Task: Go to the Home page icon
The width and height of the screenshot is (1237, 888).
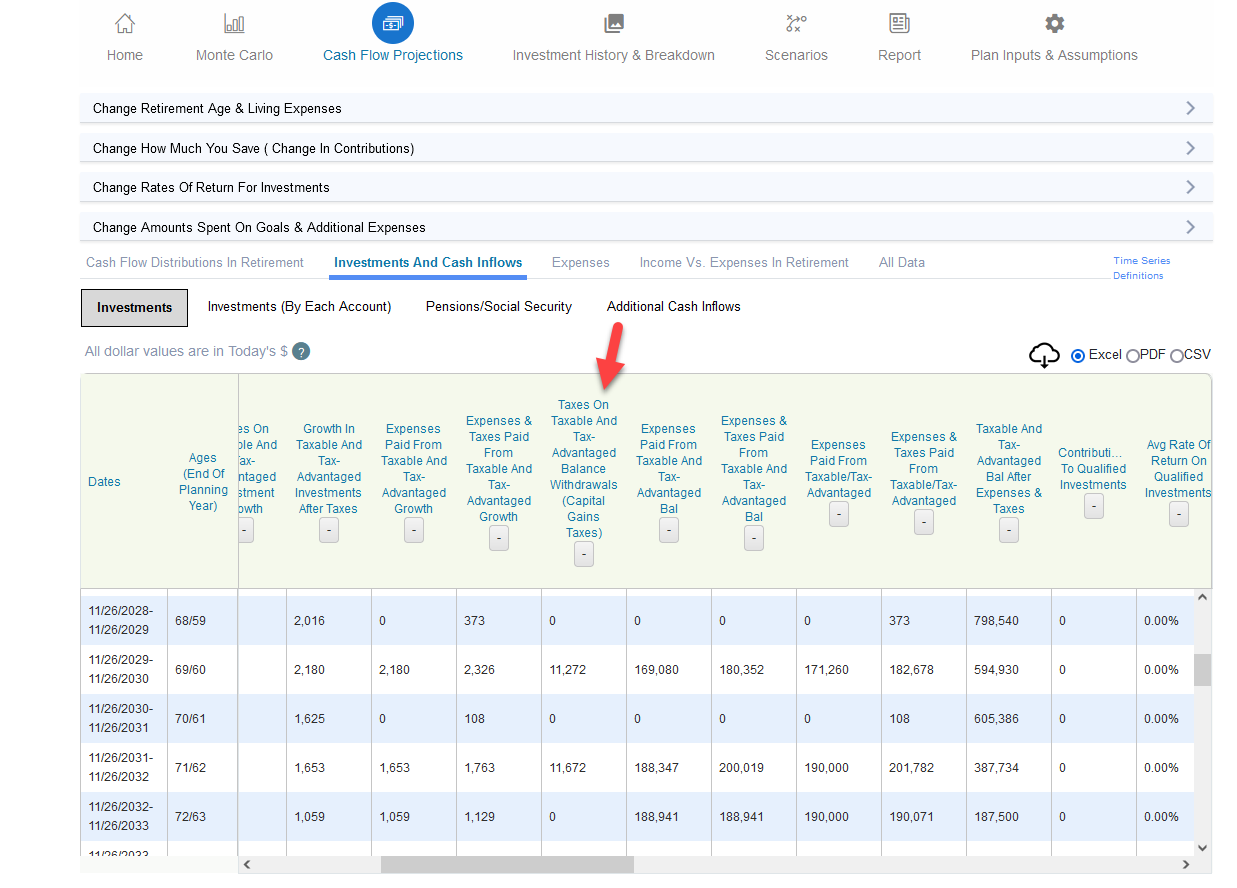Action: tap(125, 23)
